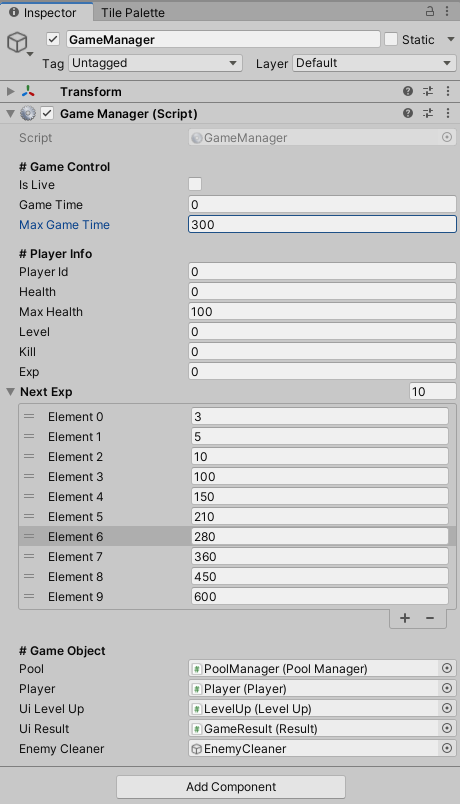This screenshot has width=460, height=804.
Task: Click the Element 9 drag handle
Action: pos(29,596)
